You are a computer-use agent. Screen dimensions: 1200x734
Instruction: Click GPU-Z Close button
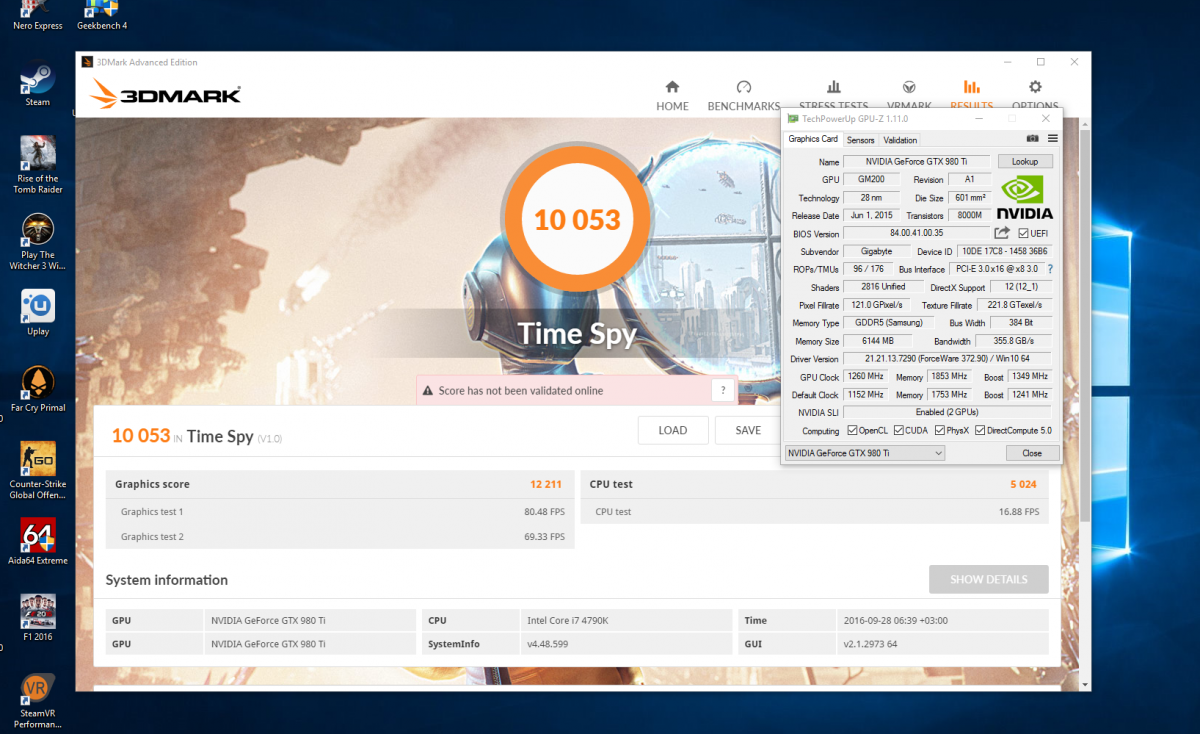pyautogui.click(x=1032, y=453)
